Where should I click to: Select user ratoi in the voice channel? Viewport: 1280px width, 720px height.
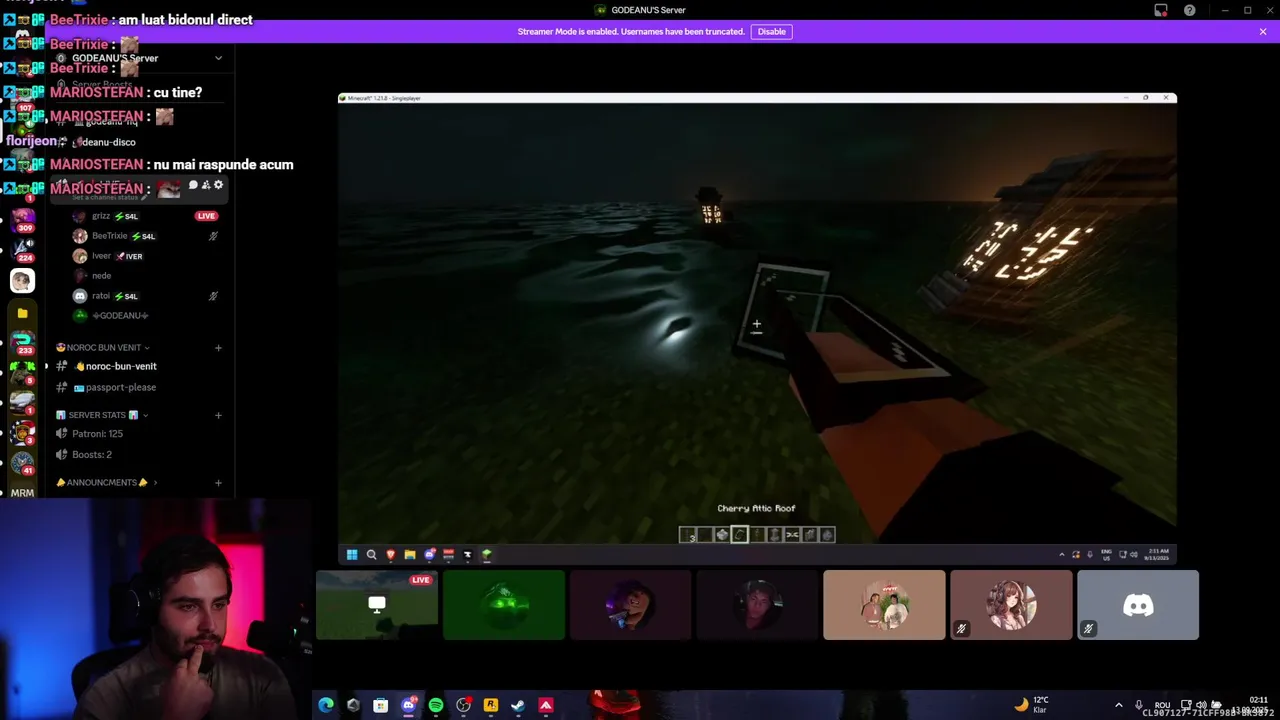(x=101, y=296)
